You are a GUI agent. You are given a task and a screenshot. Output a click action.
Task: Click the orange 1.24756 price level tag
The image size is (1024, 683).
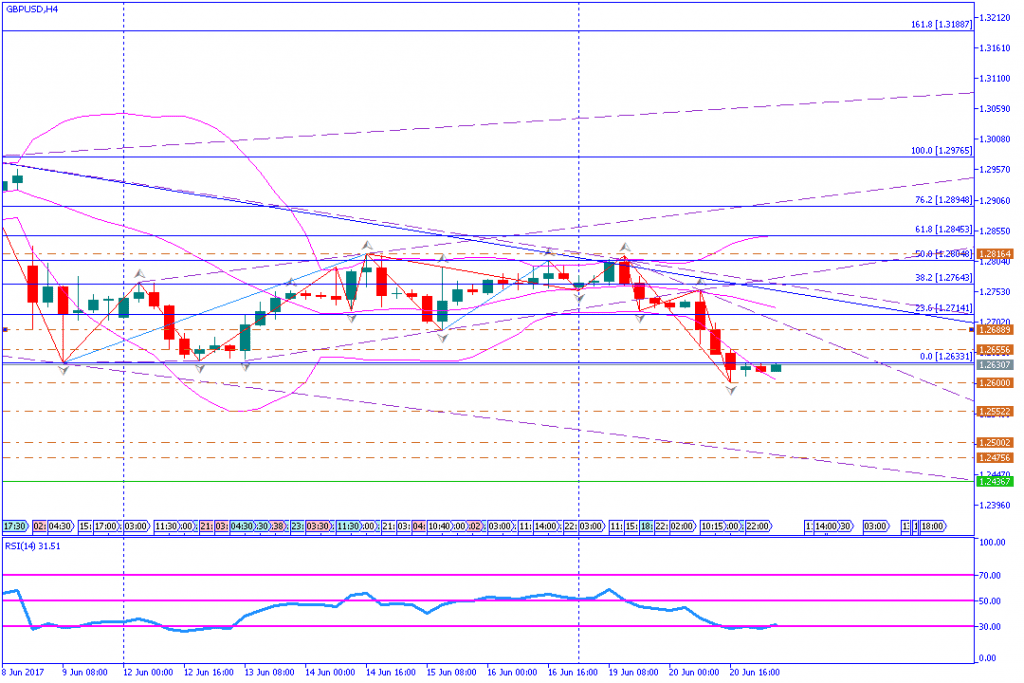point(995,457)
